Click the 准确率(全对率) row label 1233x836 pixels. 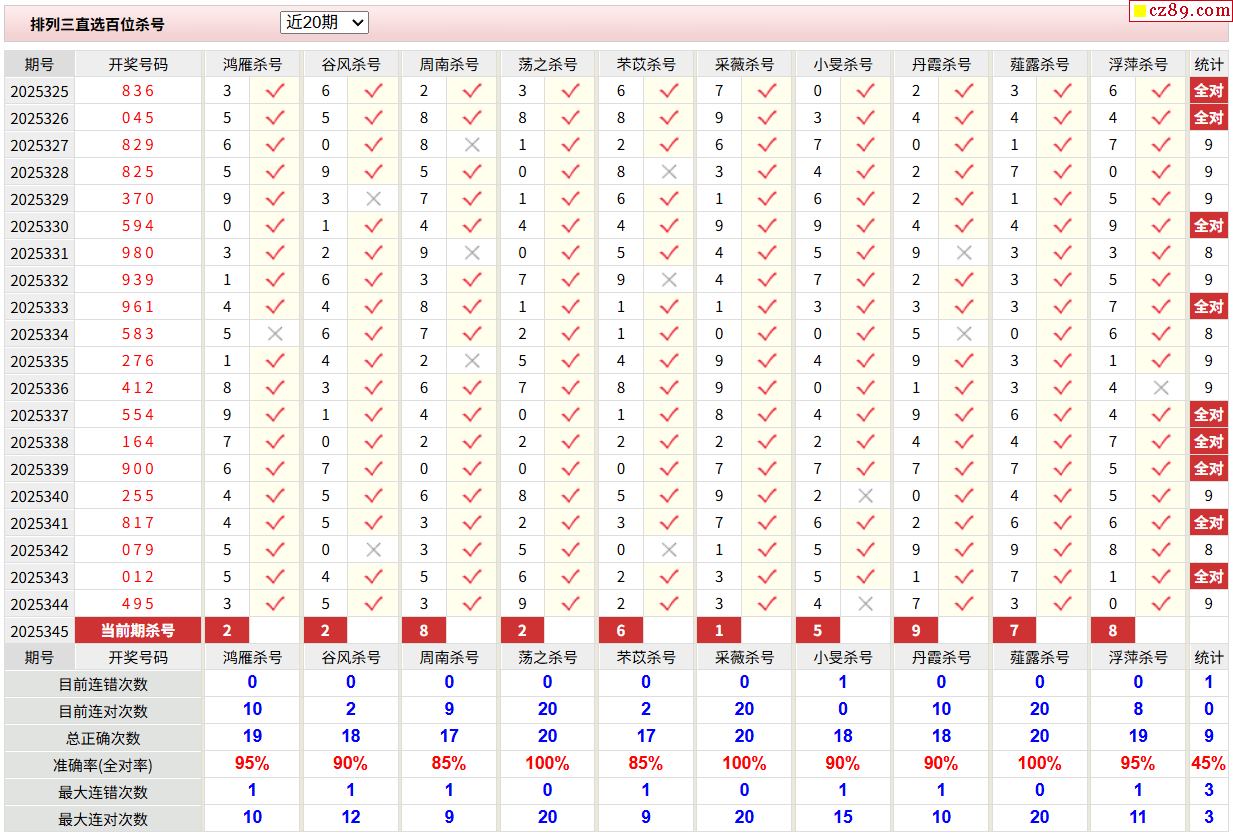click(x=103, y=766)
